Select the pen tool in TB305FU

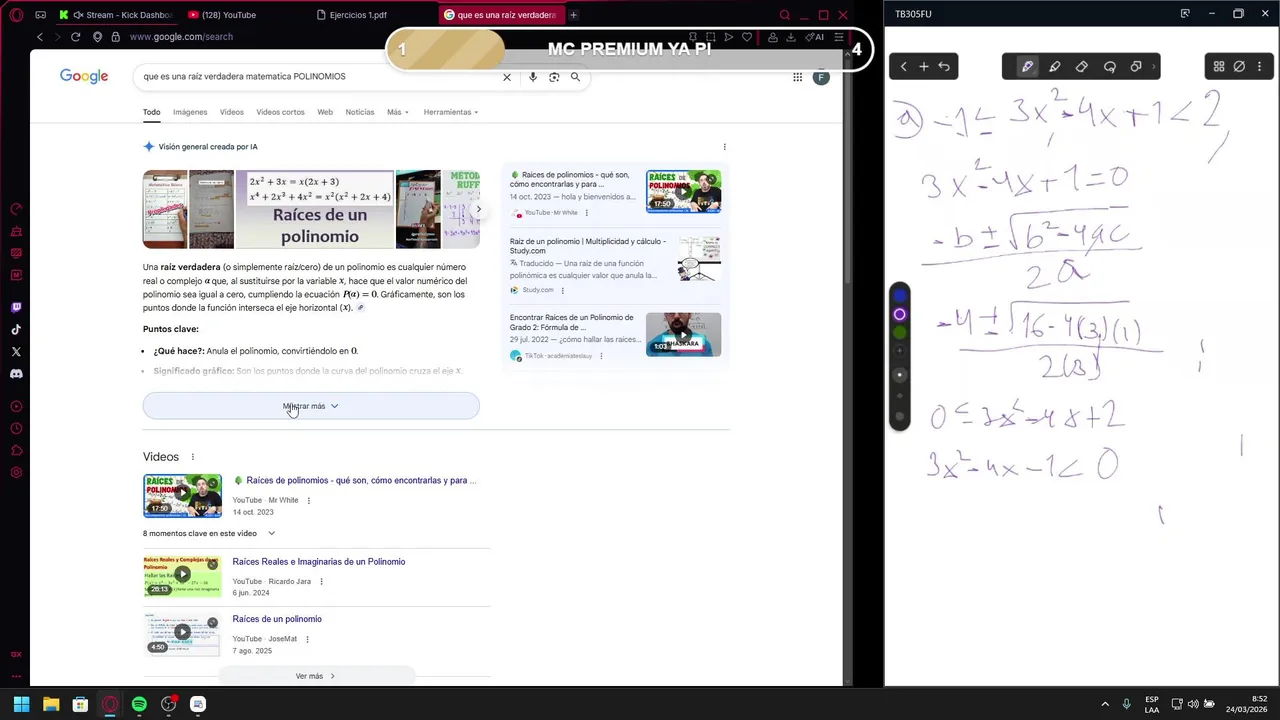point(1027,66)
